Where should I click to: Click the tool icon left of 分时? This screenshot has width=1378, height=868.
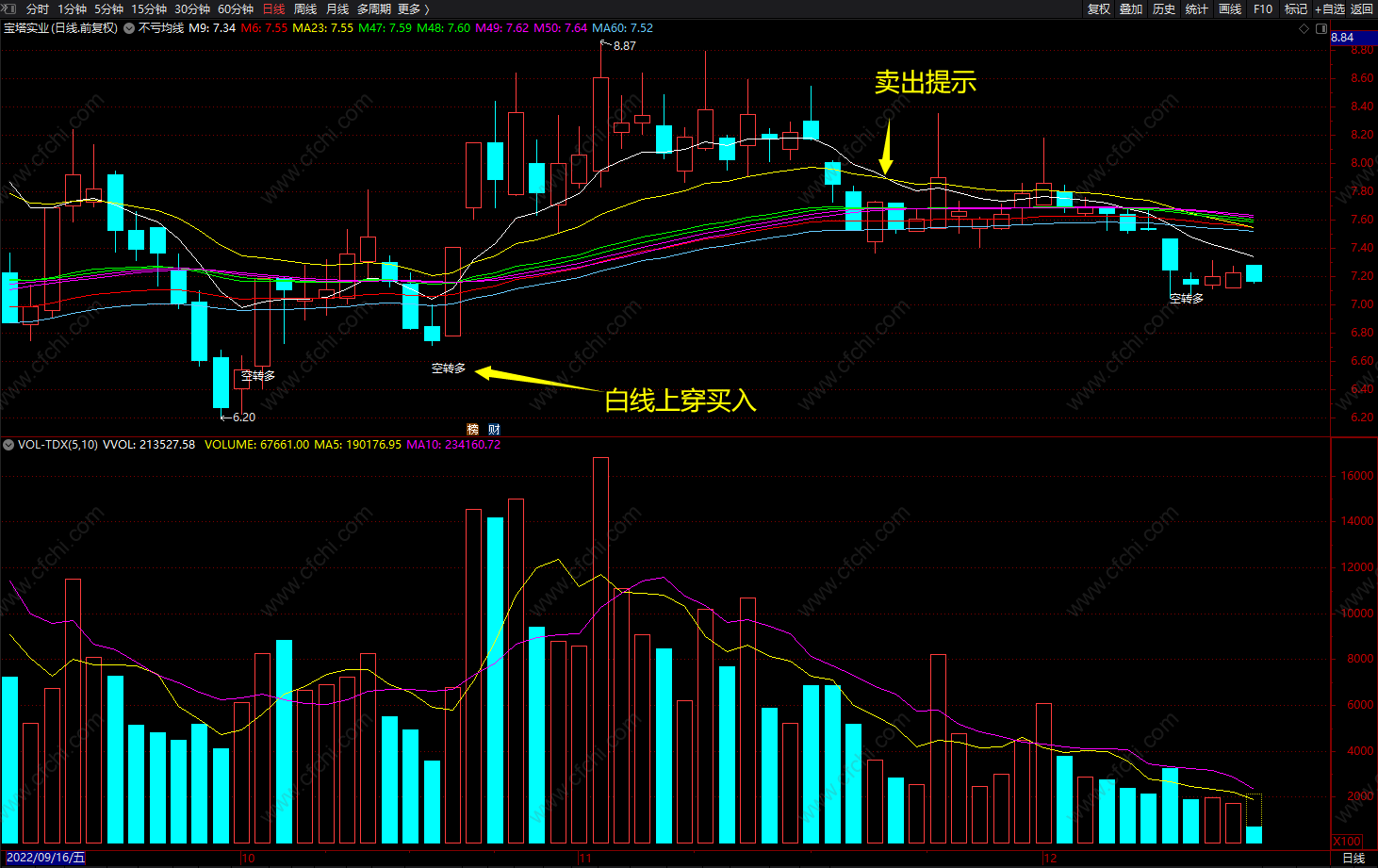point(9,8)
